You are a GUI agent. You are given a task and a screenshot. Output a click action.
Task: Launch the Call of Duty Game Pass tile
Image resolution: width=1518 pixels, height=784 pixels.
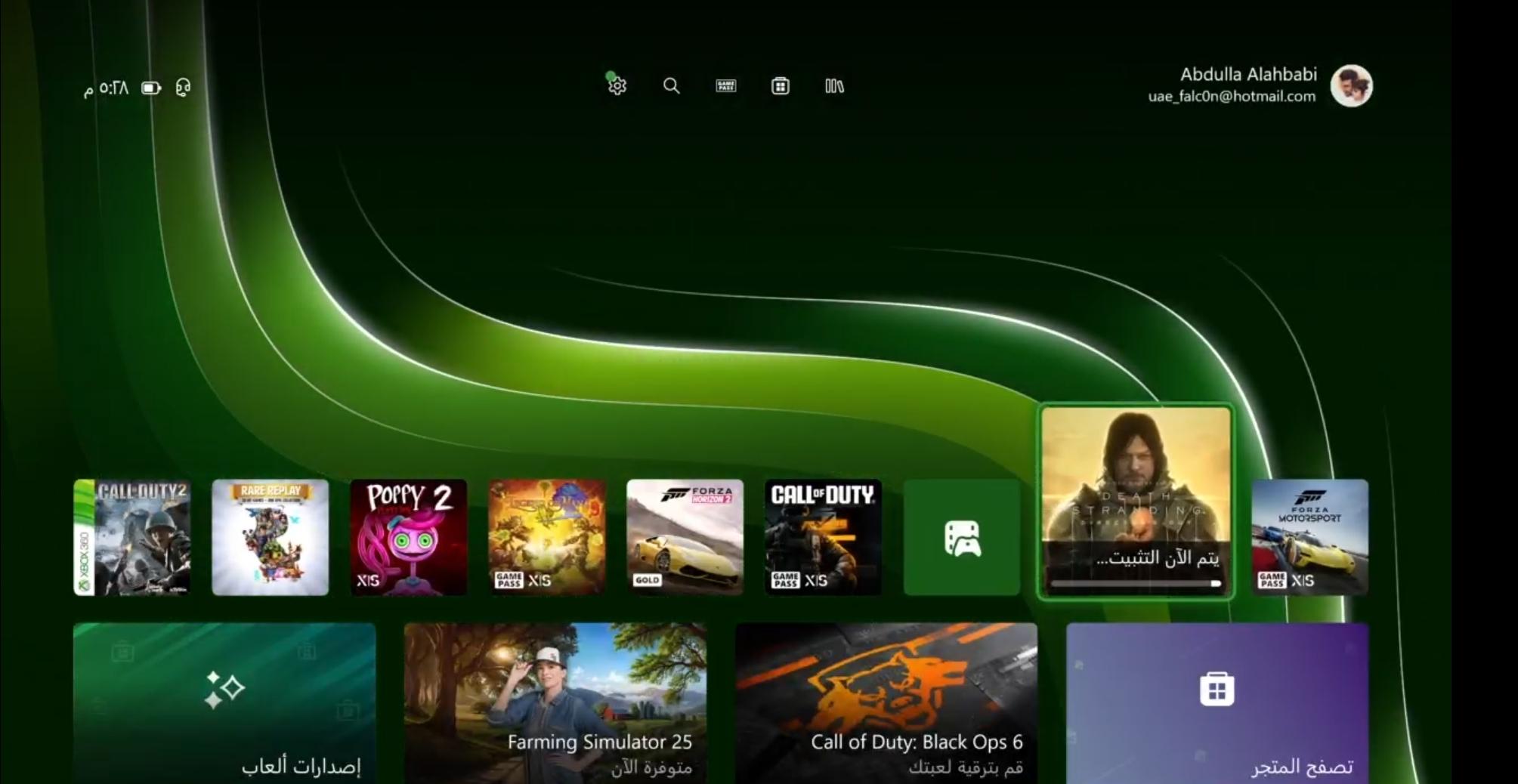(824, 537)
